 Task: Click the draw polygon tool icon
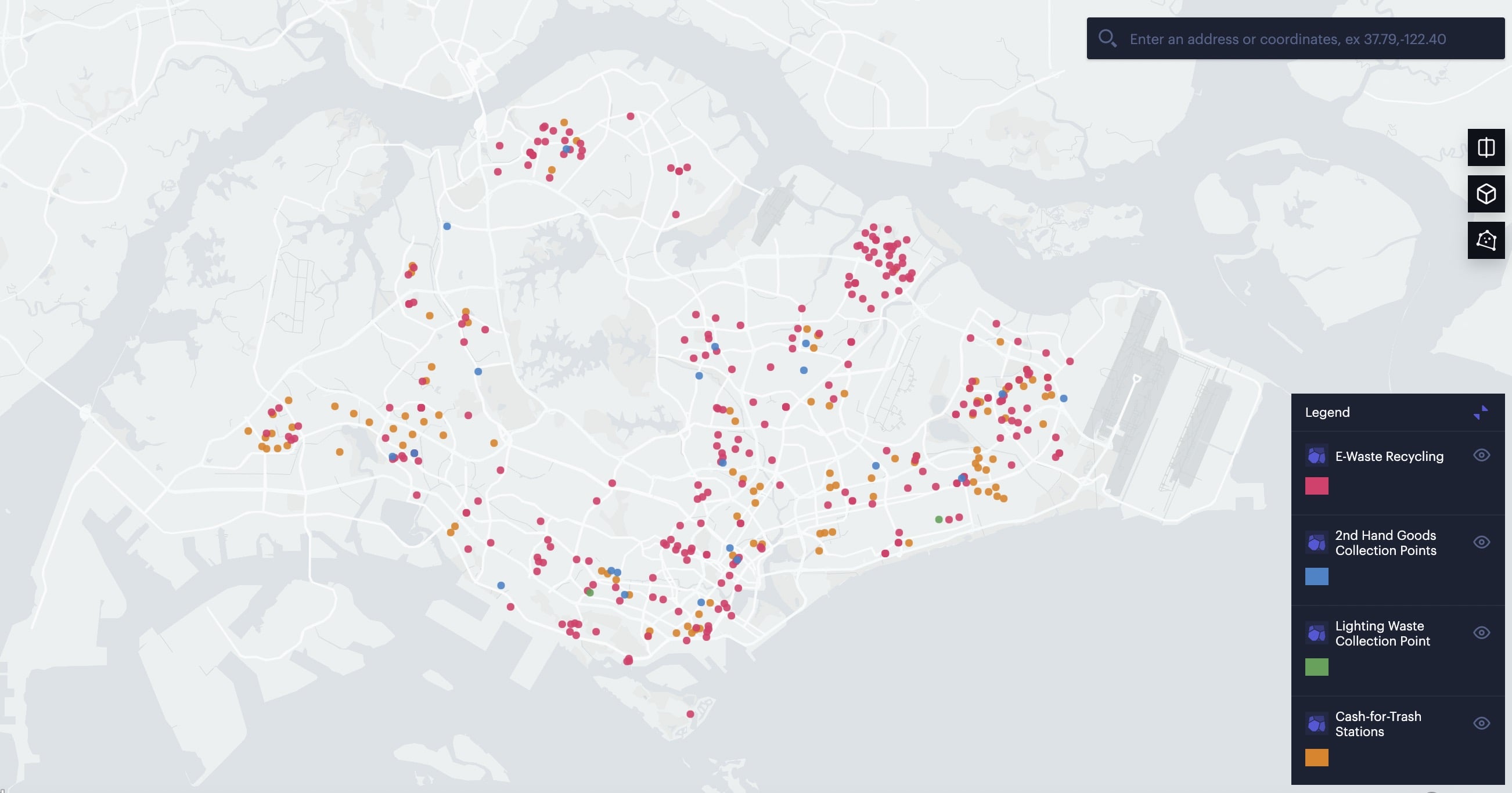click(x=1486, y=240)
